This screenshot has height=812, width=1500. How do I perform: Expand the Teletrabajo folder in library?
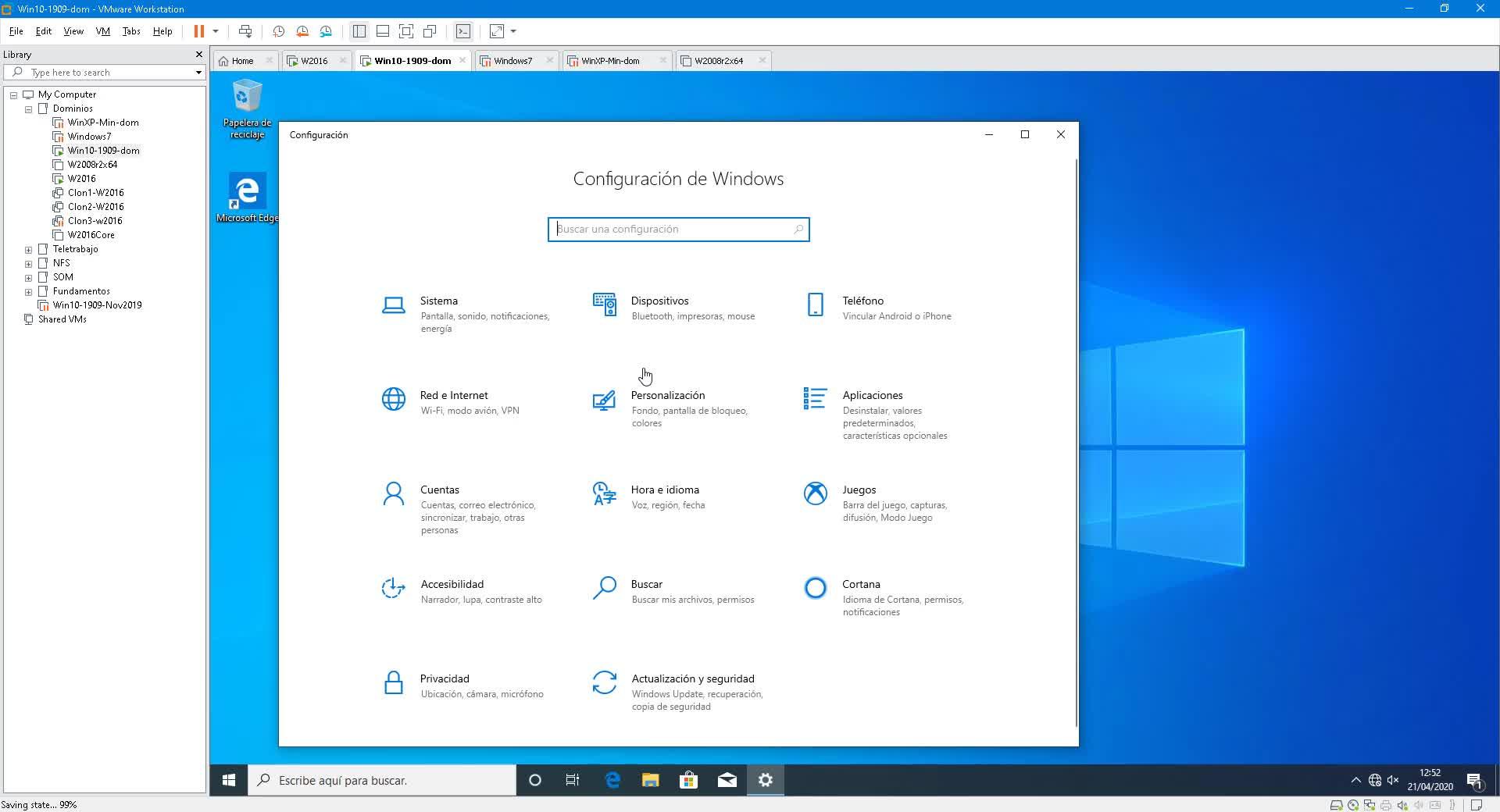[x=29, y=250]
